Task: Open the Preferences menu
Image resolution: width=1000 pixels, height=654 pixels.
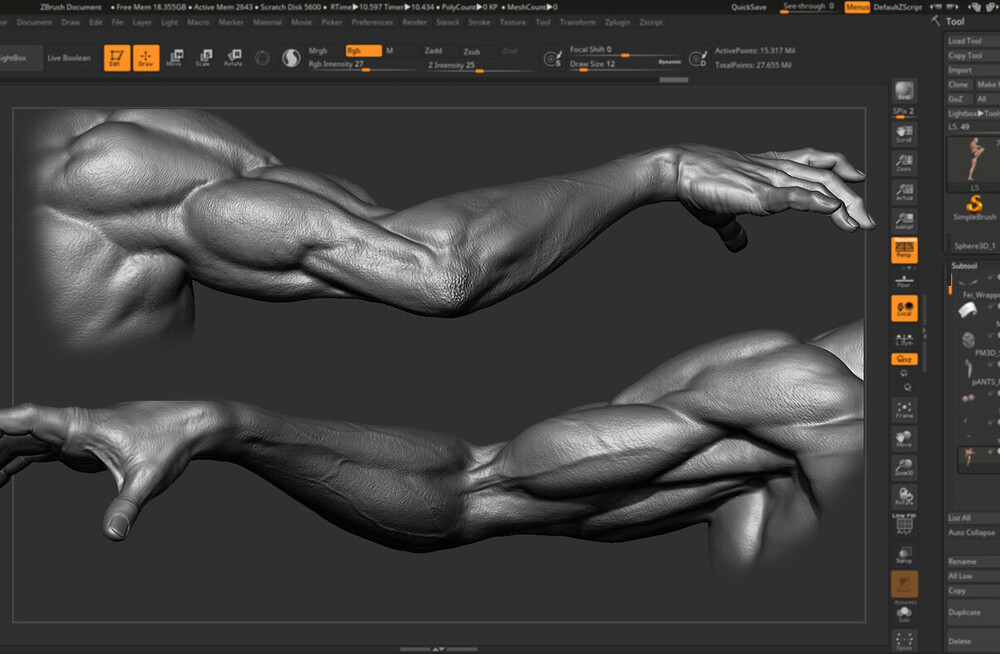Action: [372, 22]
